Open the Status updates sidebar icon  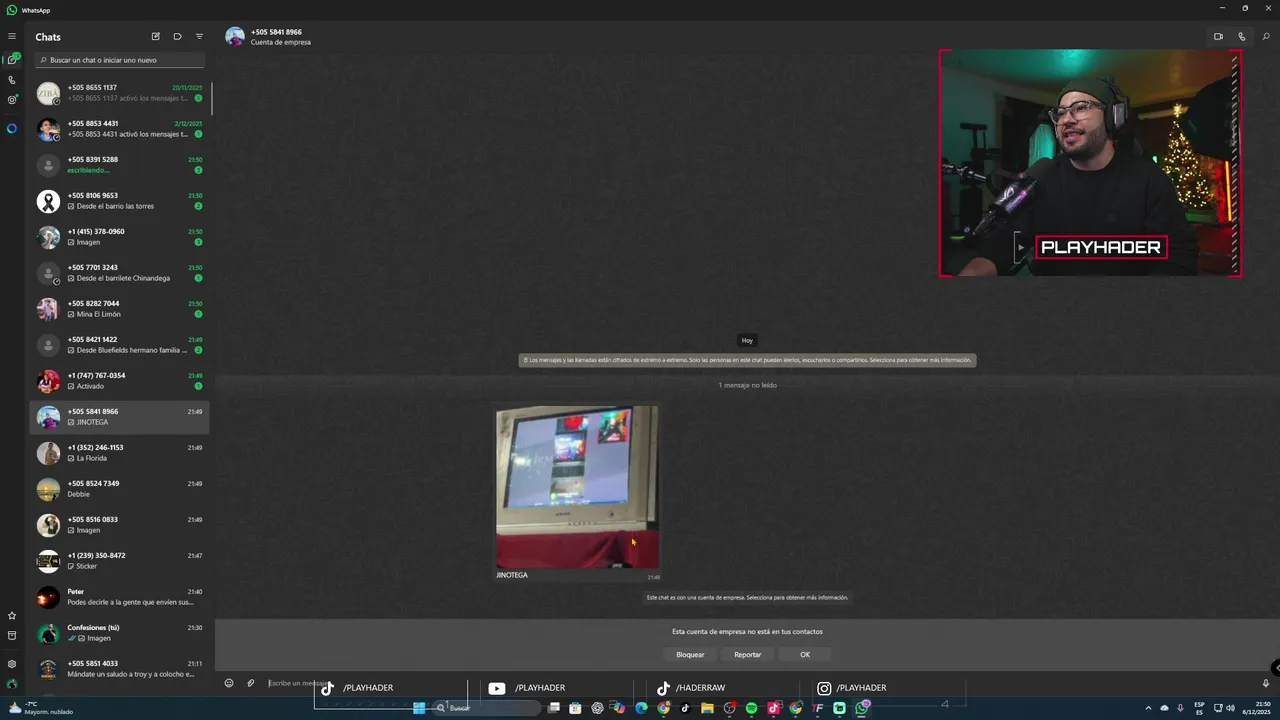(12, 100)
